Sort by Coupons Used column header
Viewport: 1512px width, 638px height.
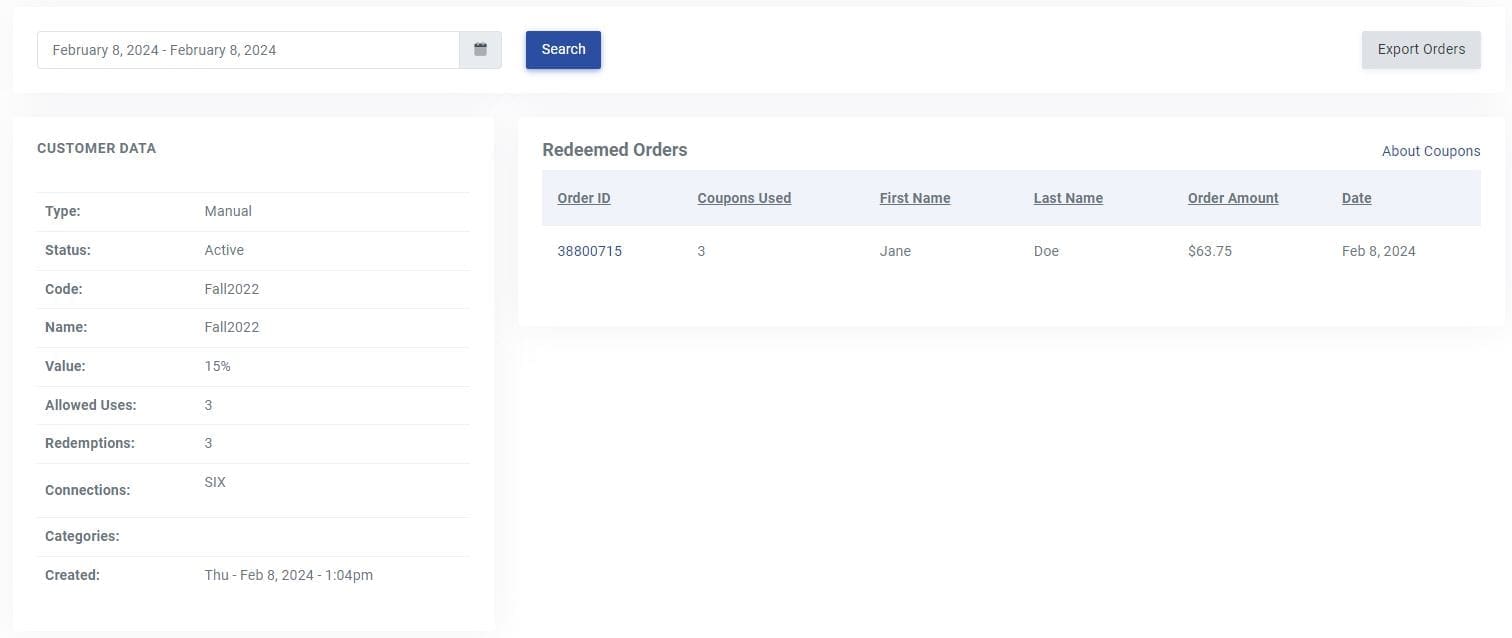pos(744,198)
